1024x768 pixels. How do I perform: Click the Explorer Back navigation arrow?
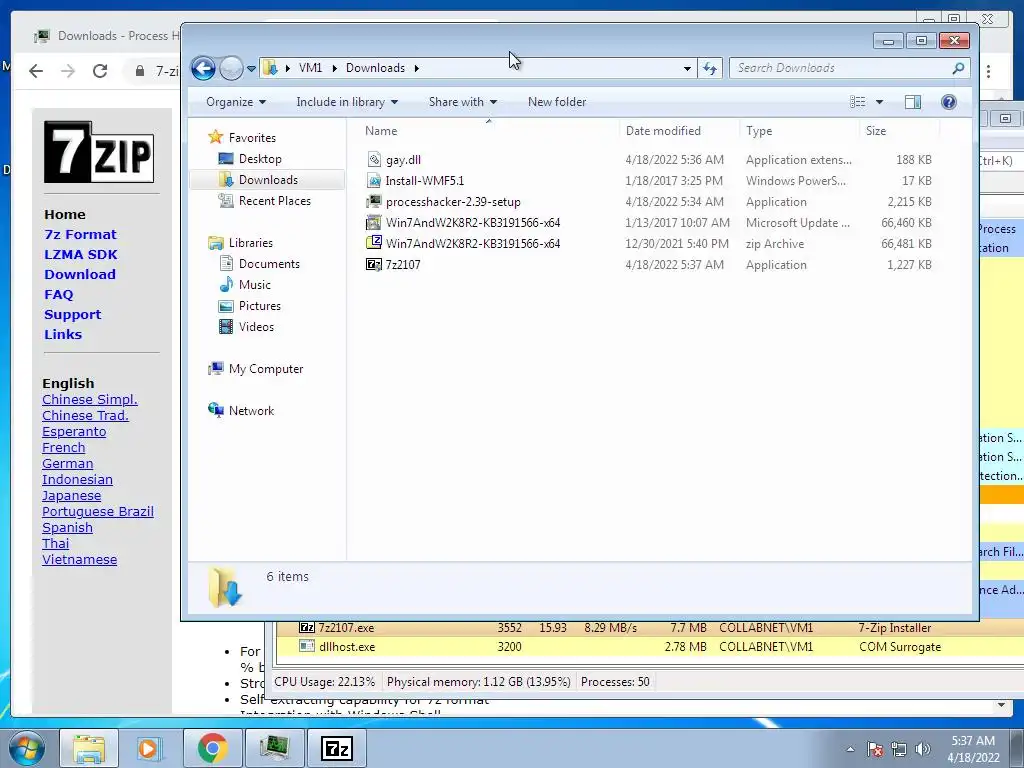pos(203,68)
